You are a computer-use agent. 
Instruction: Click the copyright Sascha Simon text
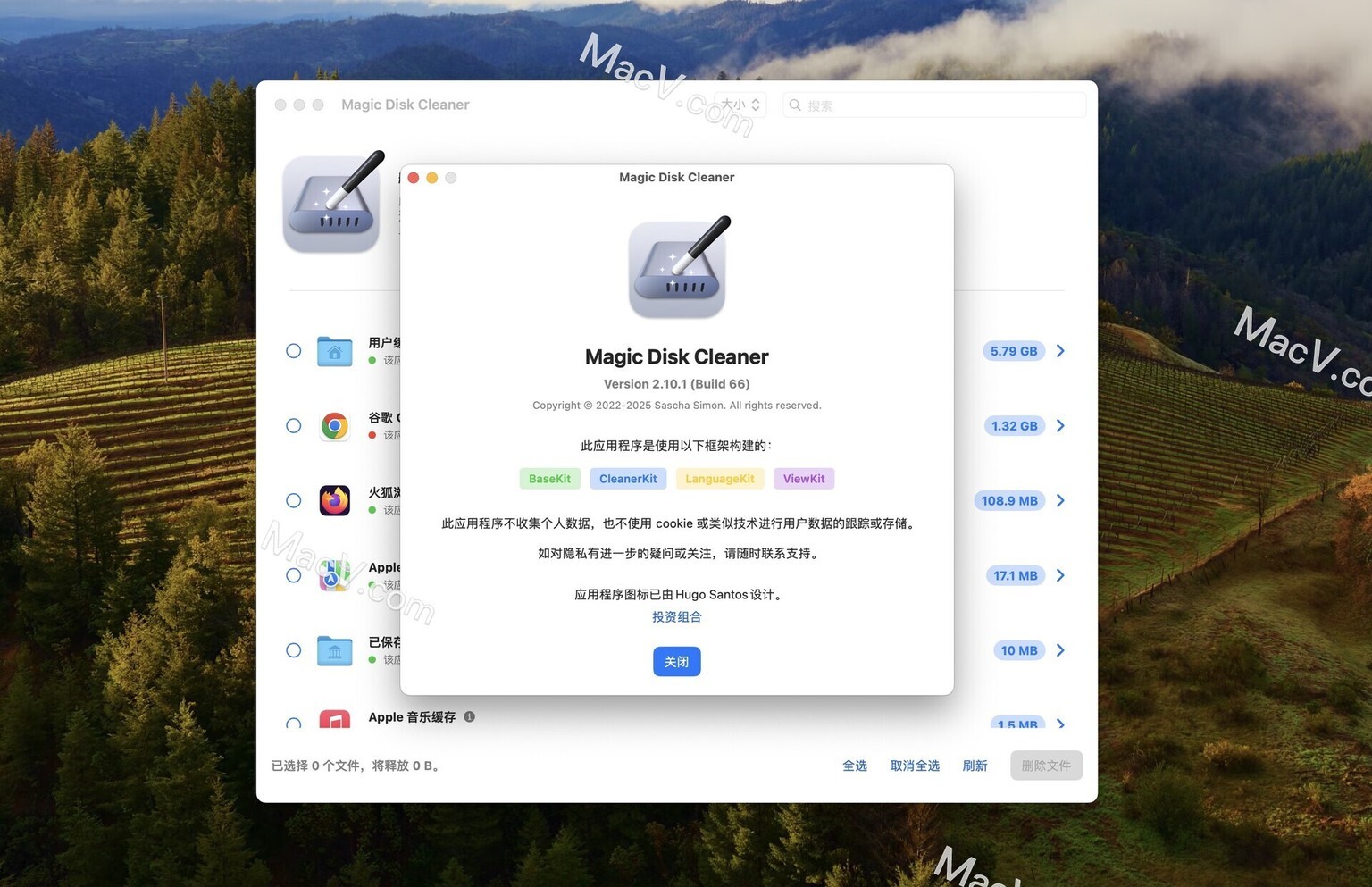point(677,406)
